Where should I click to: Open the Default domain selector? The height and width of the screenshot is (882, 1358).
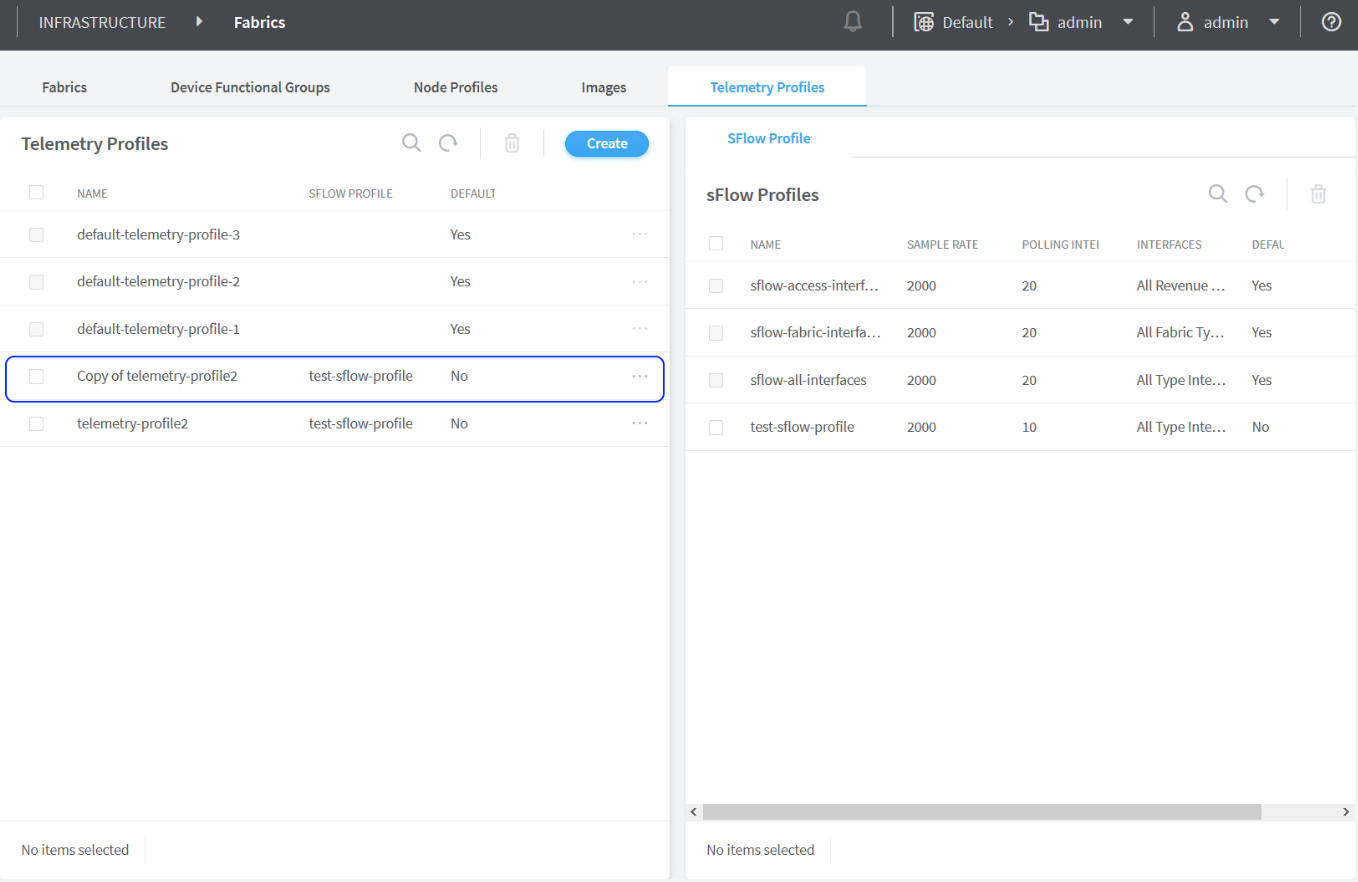[954, 22]
